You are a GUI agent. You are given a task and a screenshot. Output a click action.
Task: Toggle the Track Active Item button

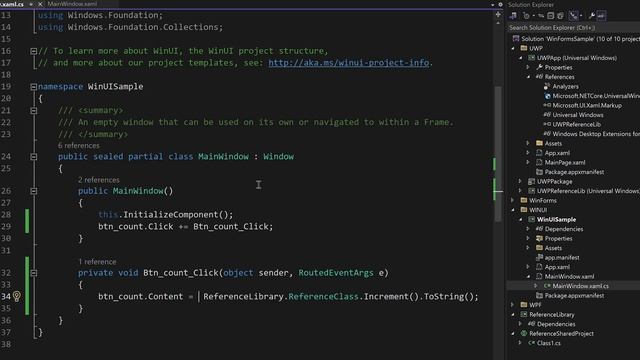pyautogui.click(x=574, y=16)
